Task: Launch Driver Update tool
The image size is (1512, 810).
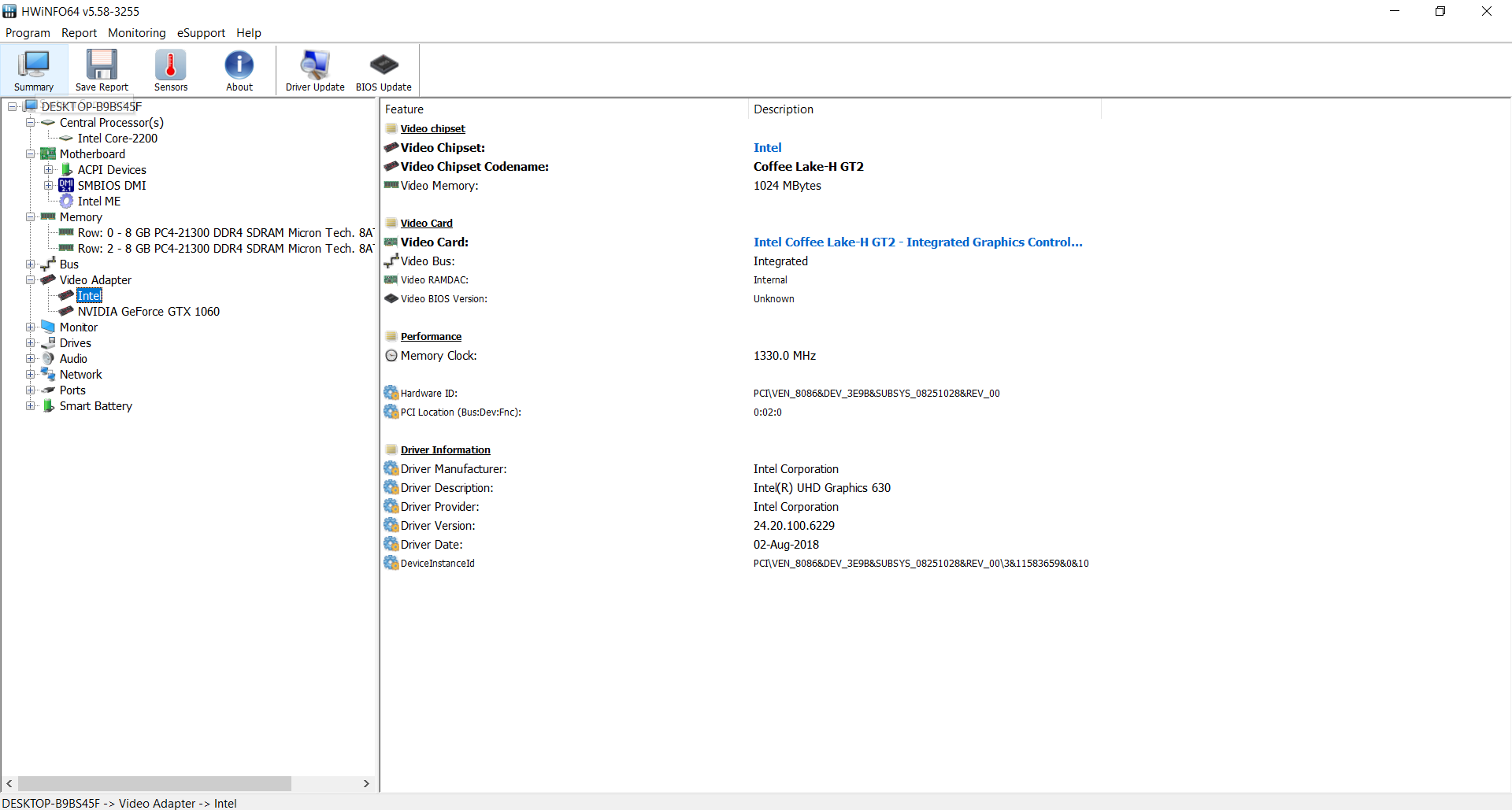Action: (x=315, y=70)
